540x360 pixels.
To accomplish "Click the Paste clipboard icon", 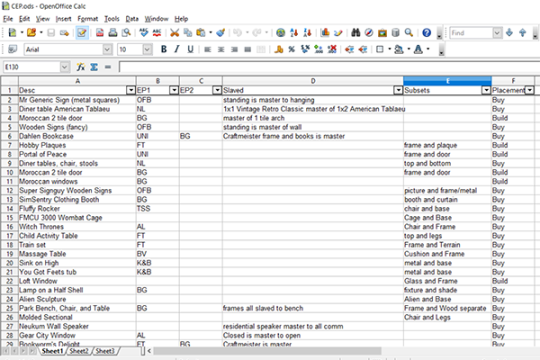I will [x=201, y=33].
